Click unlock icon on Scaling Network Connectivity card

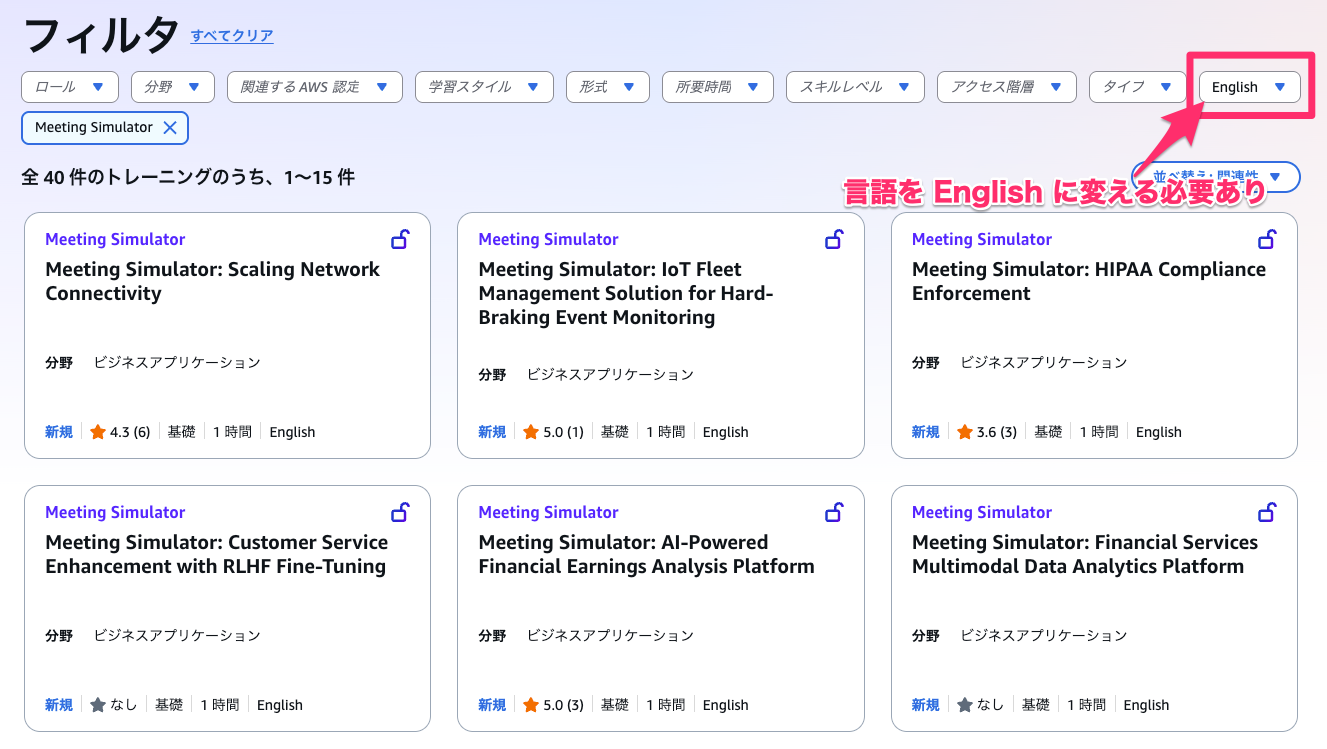tap(400, 239)
